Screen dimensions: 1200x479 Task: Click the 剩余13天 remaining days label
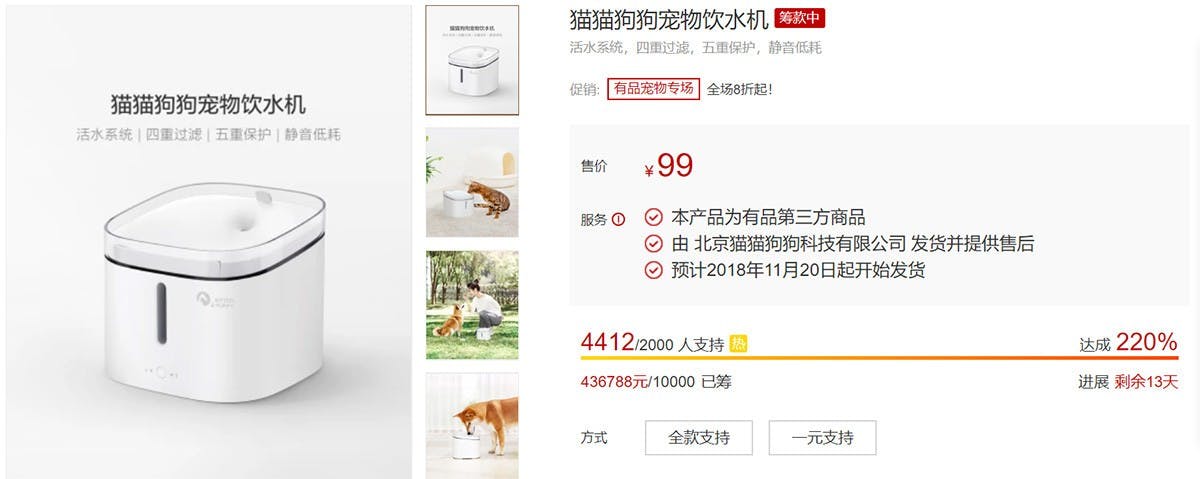(1147, 382)
